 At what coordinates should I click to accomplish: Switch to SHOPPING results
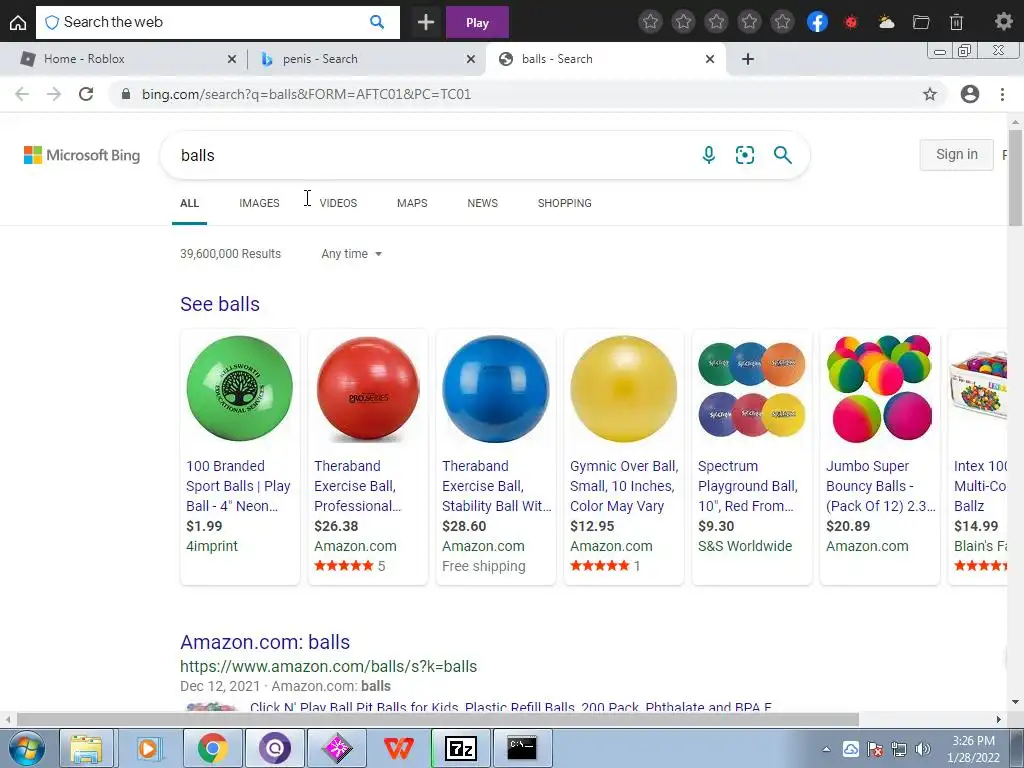tap(565, 203)
